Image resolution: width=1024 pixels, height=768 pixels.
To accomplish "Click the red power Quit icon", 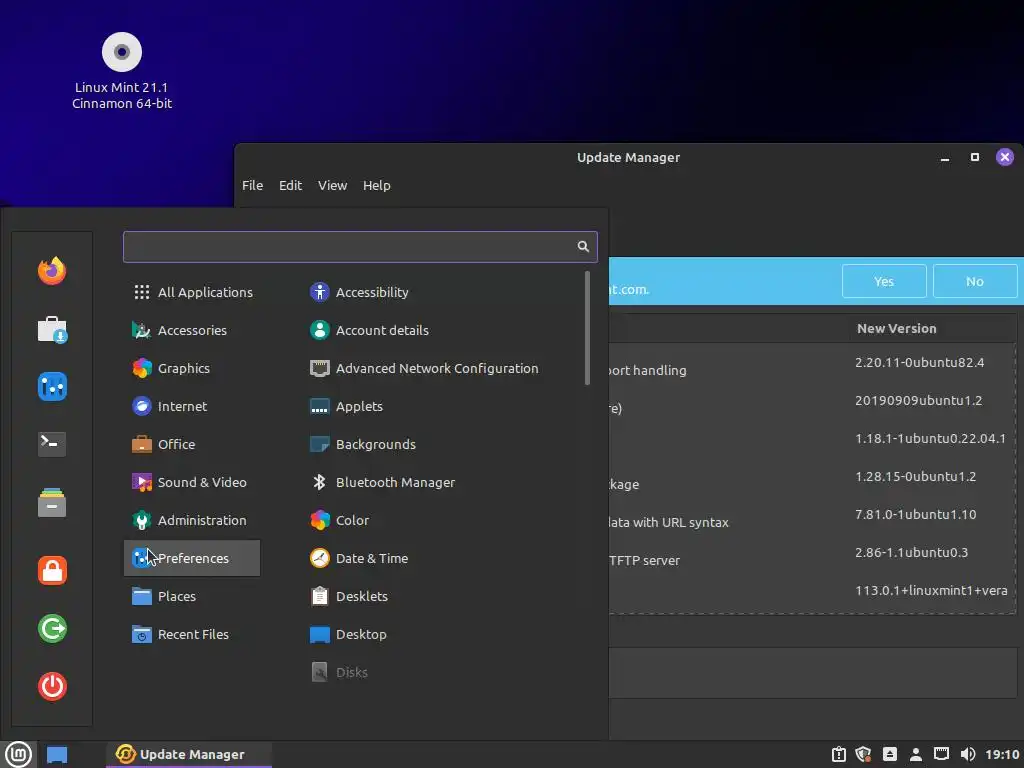I will point(52,686).
